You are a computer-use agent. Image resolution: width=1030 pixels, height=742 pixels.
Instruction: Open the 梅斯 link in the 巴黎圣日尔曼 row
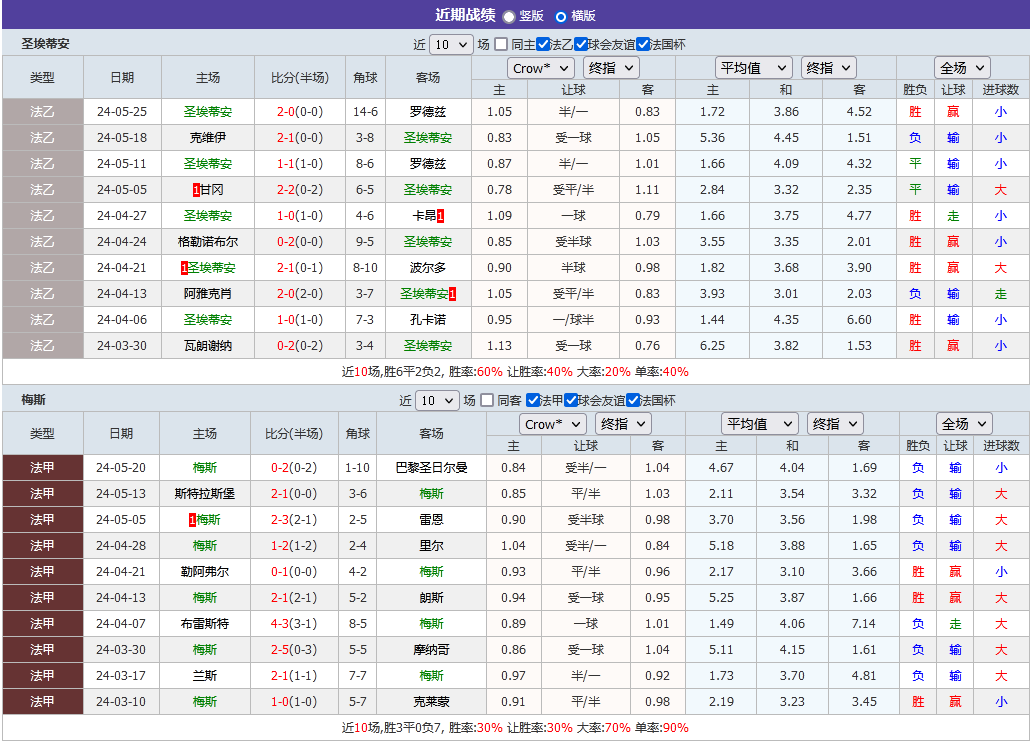click(x=204, y=467)
